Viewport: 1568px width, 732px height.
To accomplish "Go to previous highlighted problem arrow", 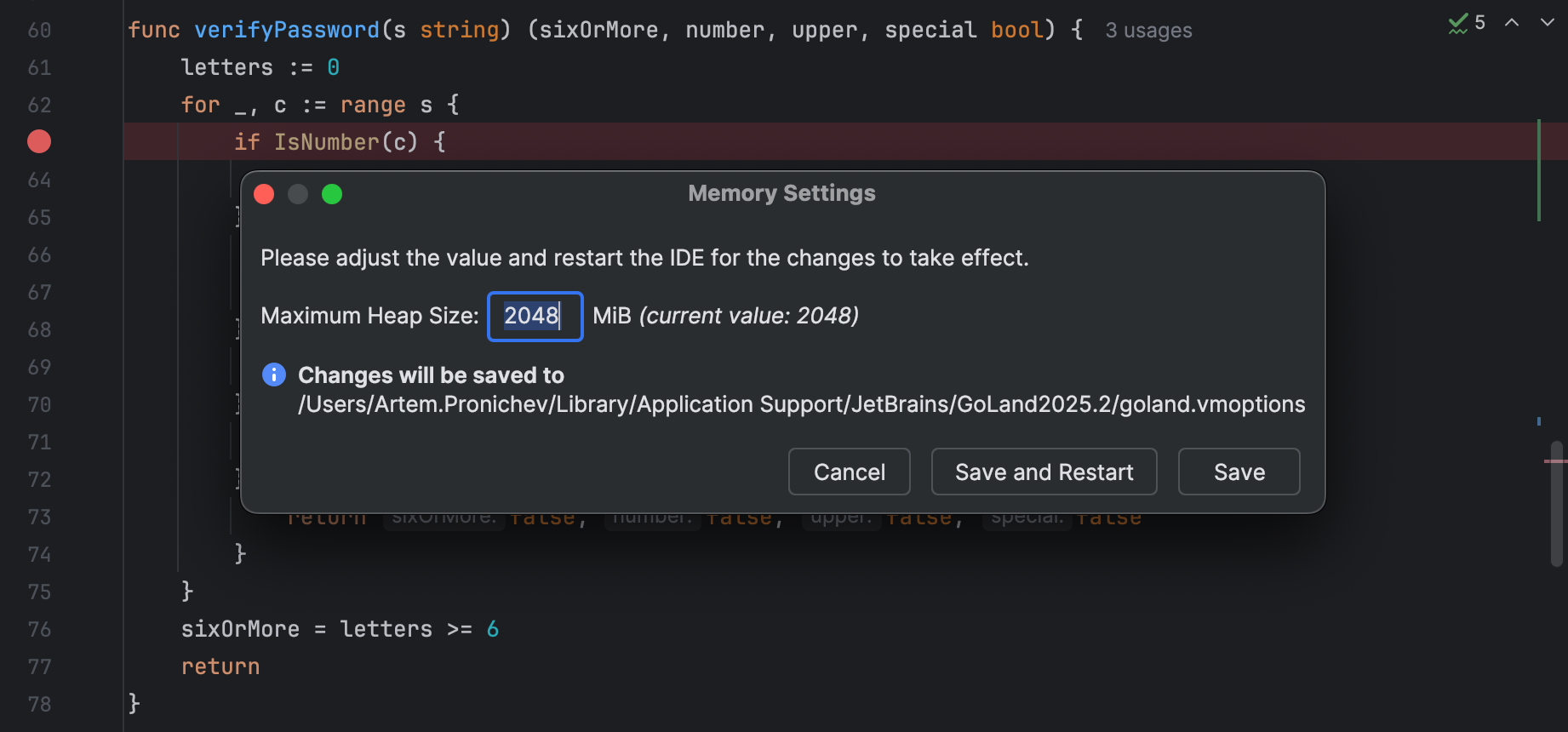I will click(x=1512, y=23).
